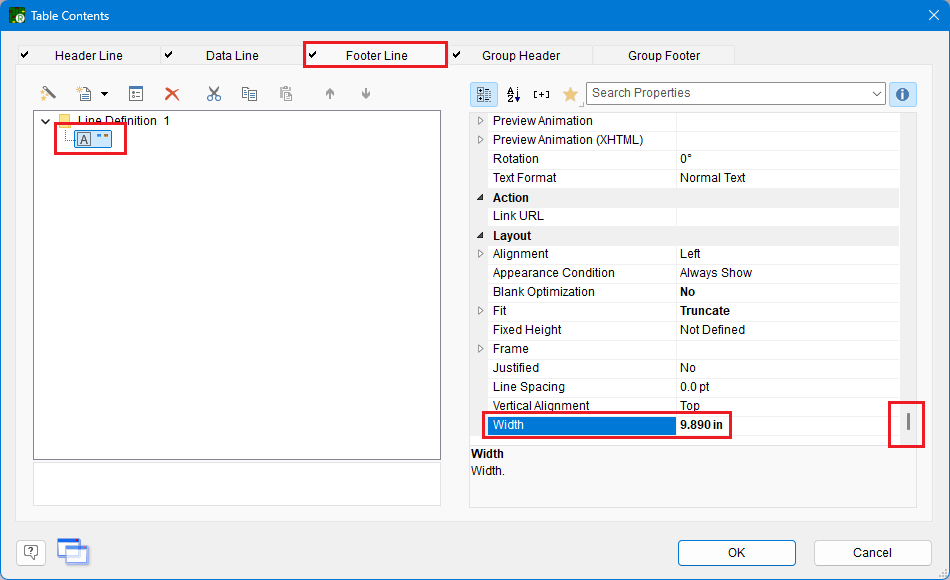Click the insert new field icon
The image size is (950, 580).
pos(84,94)
